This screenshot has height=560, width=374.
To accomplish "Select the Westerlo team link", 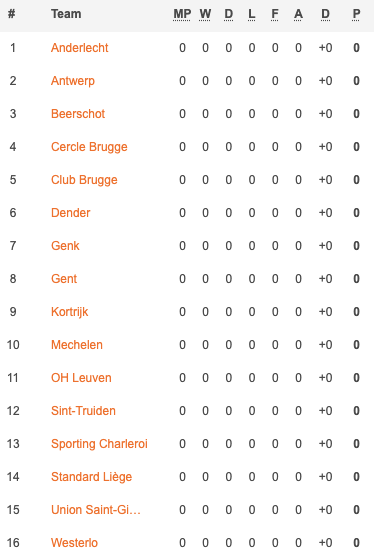I will coord(74,543).
